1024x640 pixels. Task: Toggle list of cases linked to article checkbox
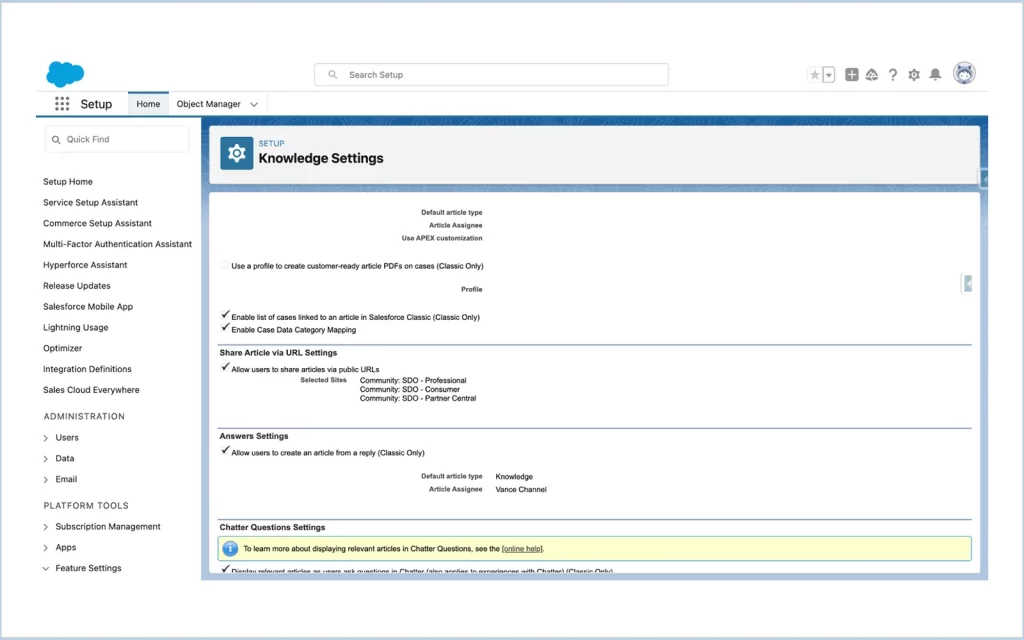225,315
